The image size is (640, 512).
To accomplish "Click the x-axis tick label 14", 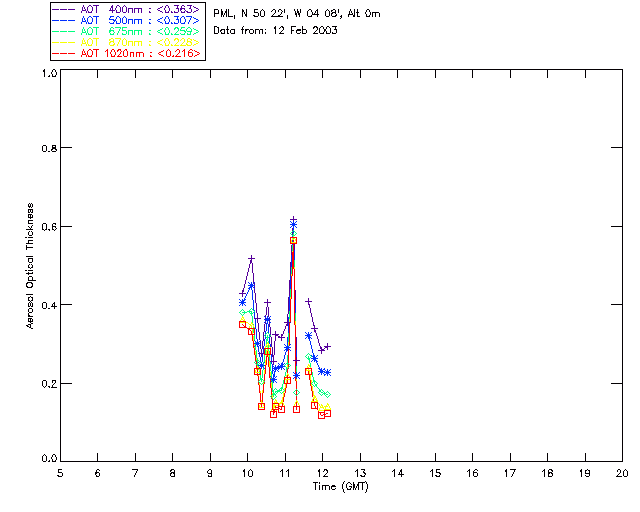I will (398, 473).
